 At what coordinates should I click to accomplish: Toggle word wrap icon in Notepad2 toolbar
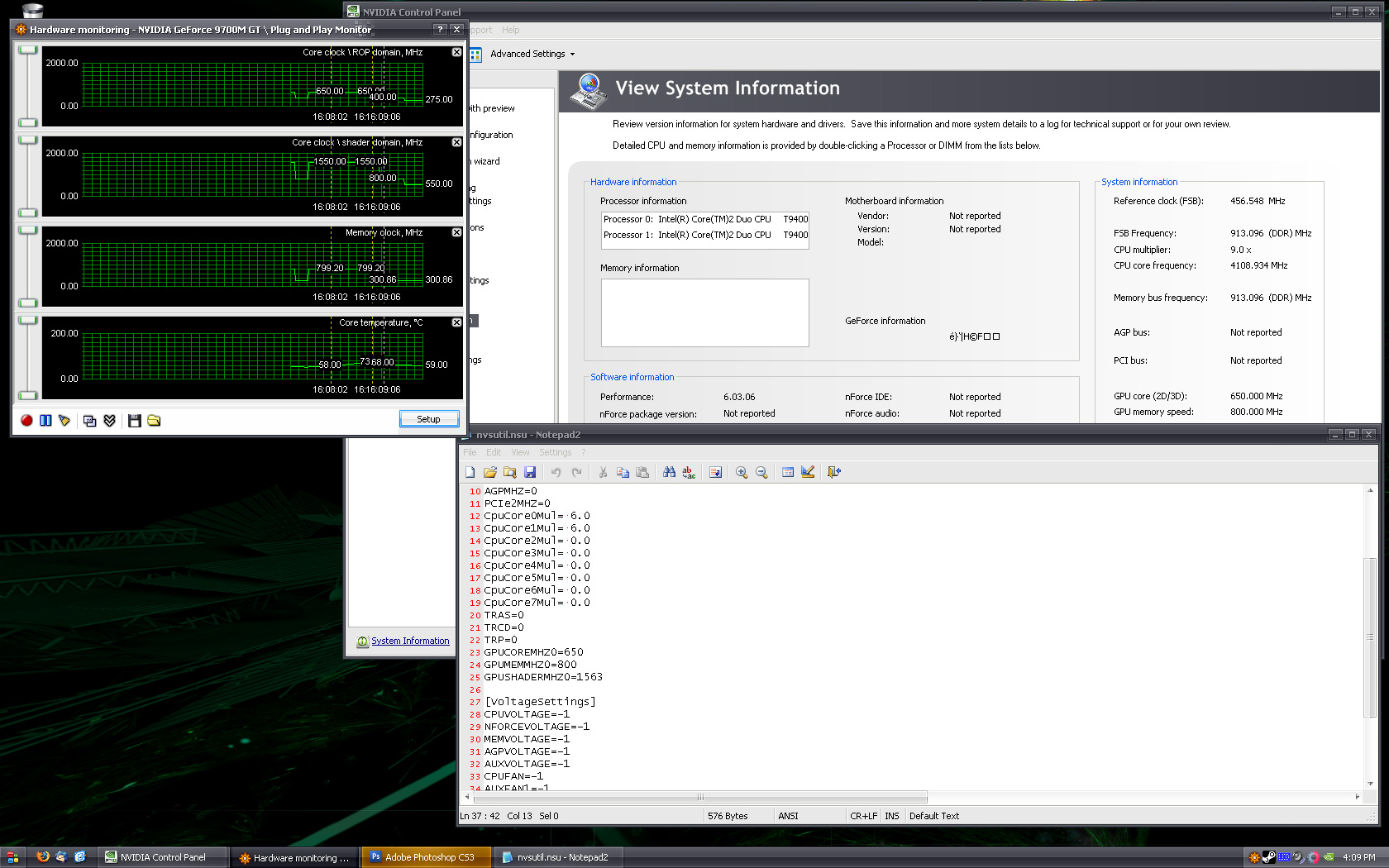click(715, 472)
